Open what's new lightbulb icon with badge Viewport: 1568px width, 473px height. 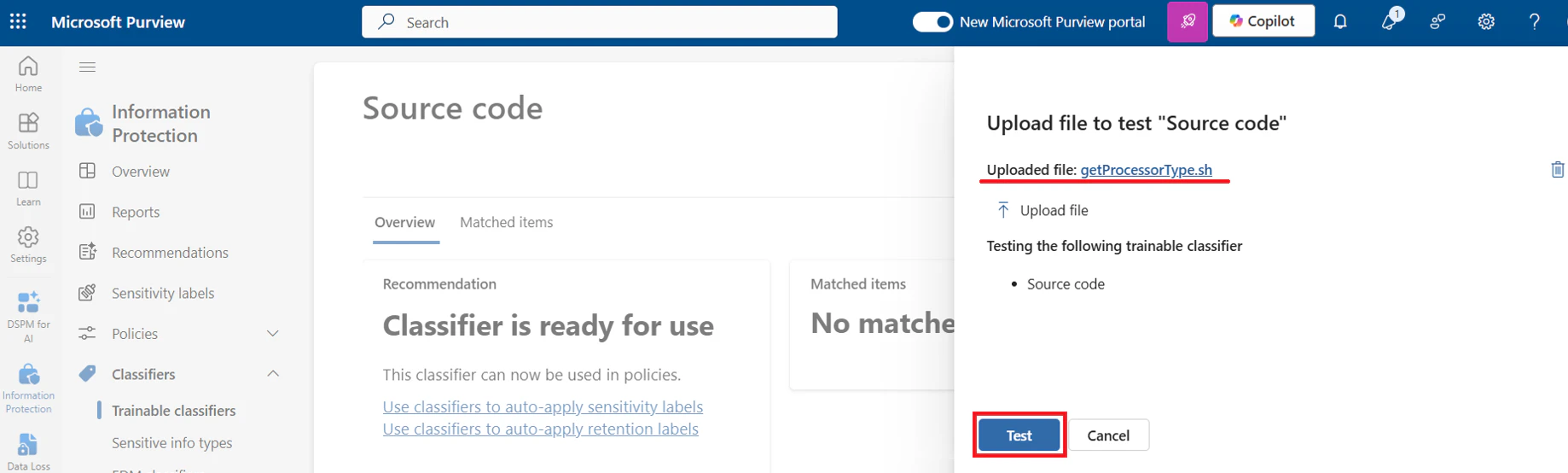[1391, 20]
